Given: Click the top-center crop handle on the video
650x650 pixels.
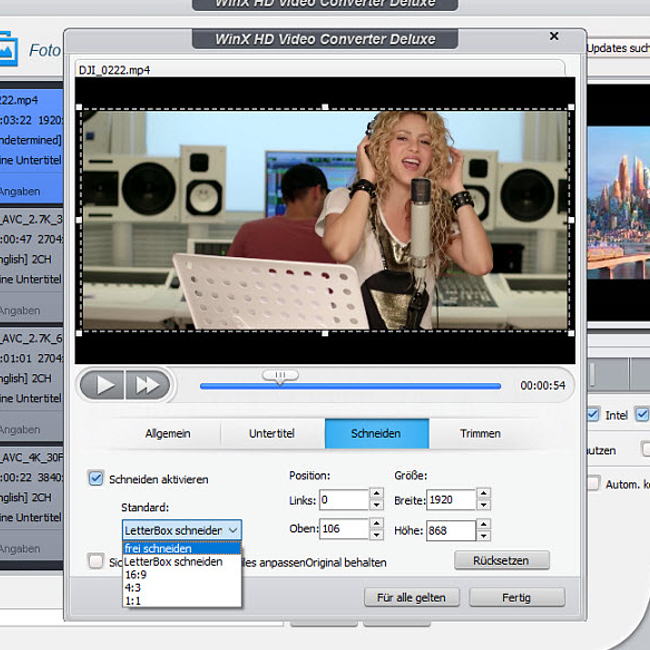Looking at the screenshot, I should tap(325, 107).
